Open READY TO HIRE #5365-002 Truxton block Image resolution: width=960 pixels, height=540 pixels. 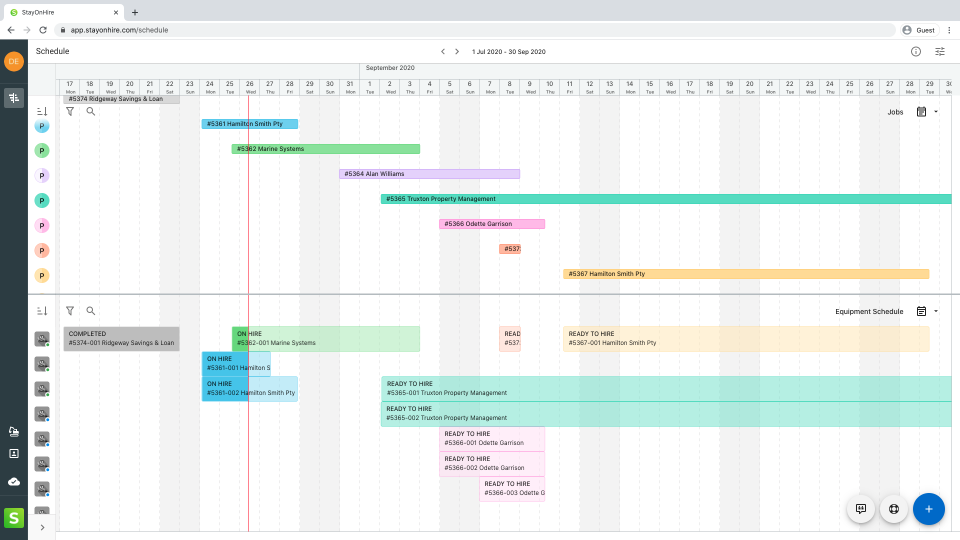666,414
